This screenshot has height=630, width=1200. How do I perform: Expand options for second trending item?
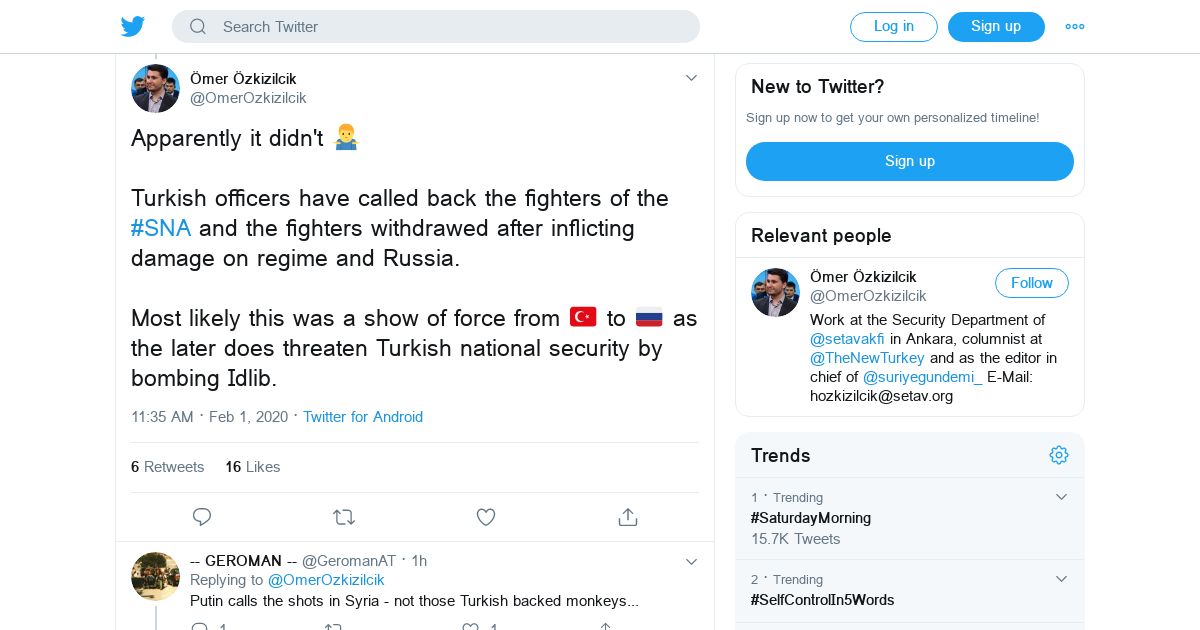pos(1062,579)
